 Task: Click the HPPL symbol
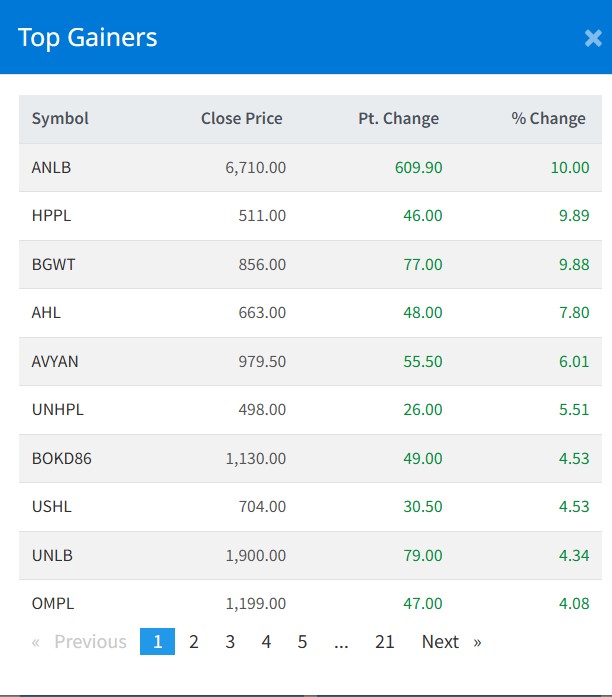point(51,216)
